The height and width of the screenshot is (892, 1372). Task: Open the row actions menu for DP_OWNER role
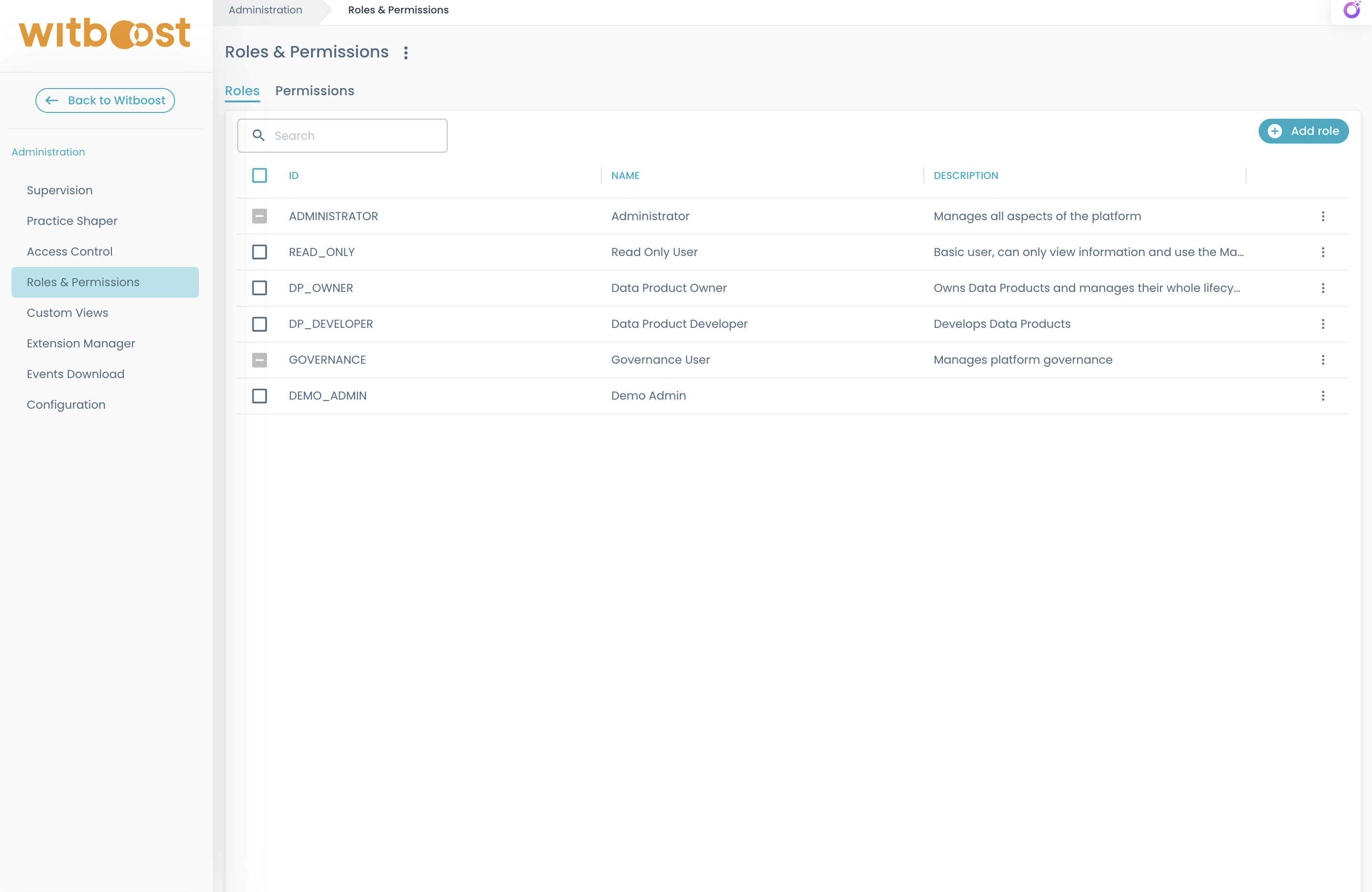pyautogui.click(x=1323, y=288)
